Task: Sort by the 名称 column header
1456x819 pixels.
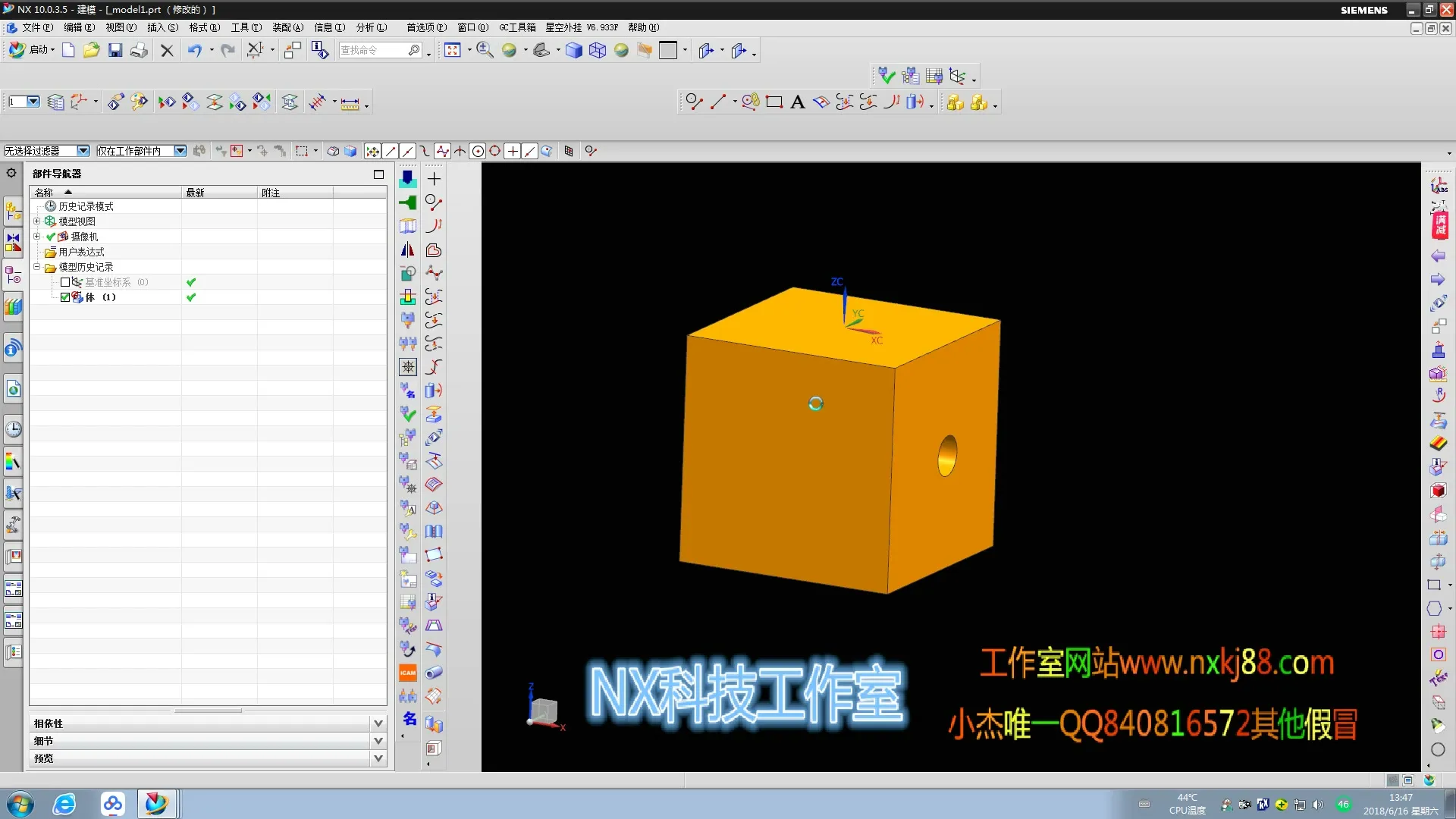Action: (x=44, y=193)
